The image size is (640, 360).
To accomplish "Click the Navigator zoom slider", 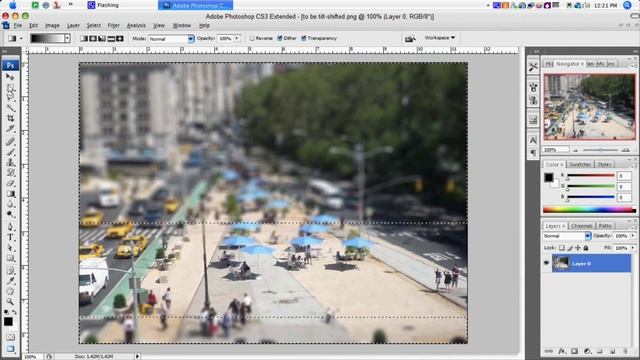I will 600,150.
